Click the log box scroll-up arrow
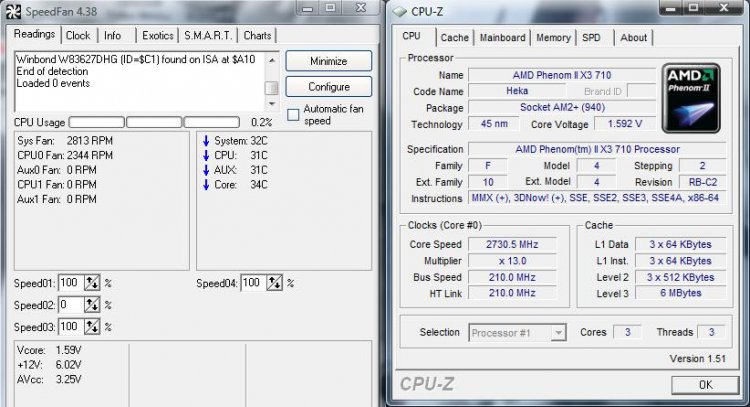Image resolution: width=750 pixels, height=407 pixels. 272,60
